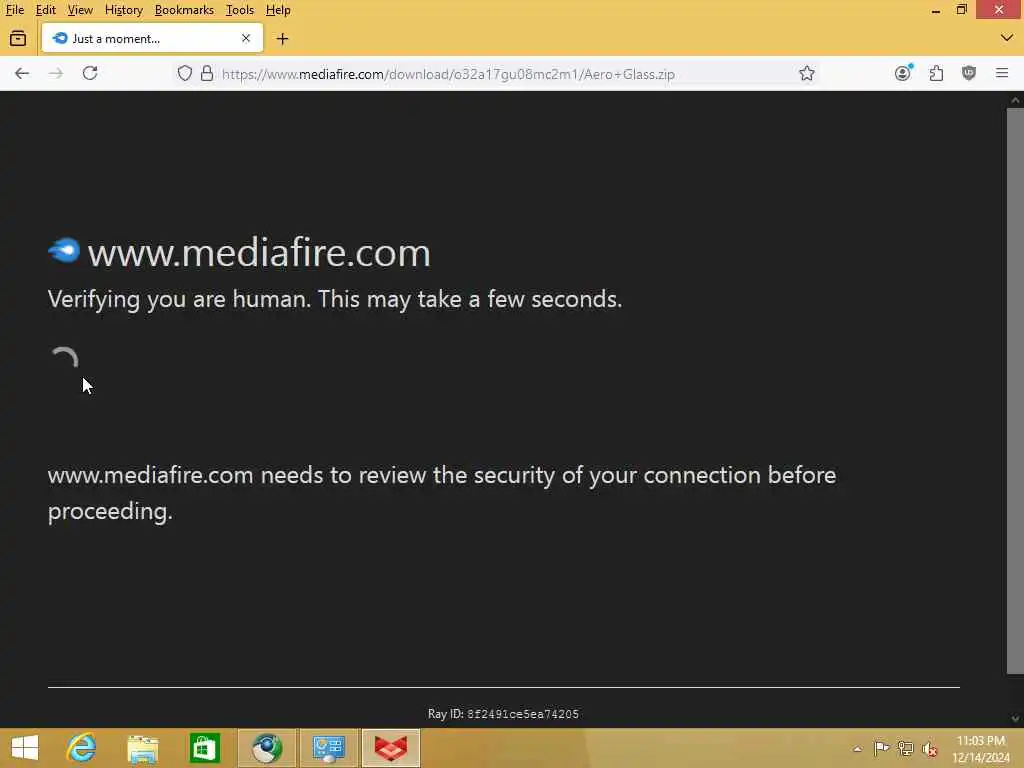This screenshot has height=768, width=1024.
Task: Open the Windows Store taskbar icon
Action: click(204, 748)
